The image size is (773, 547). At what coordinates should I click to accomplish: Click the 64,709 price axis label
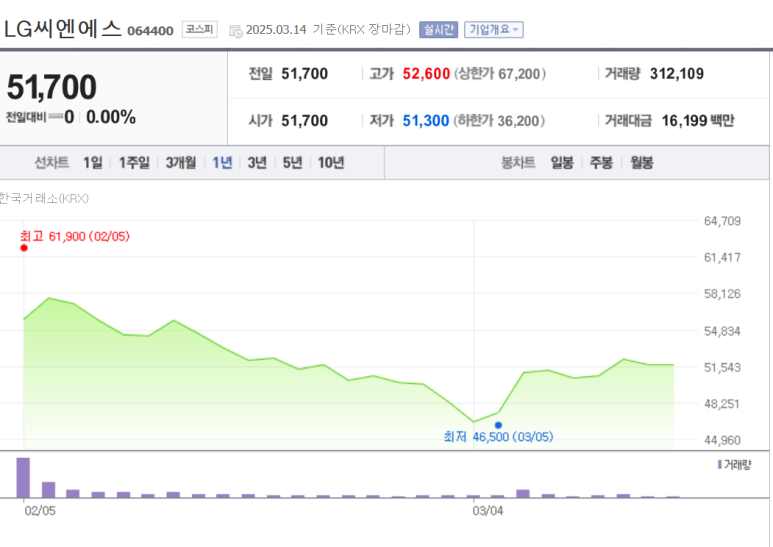click(722, 221)
